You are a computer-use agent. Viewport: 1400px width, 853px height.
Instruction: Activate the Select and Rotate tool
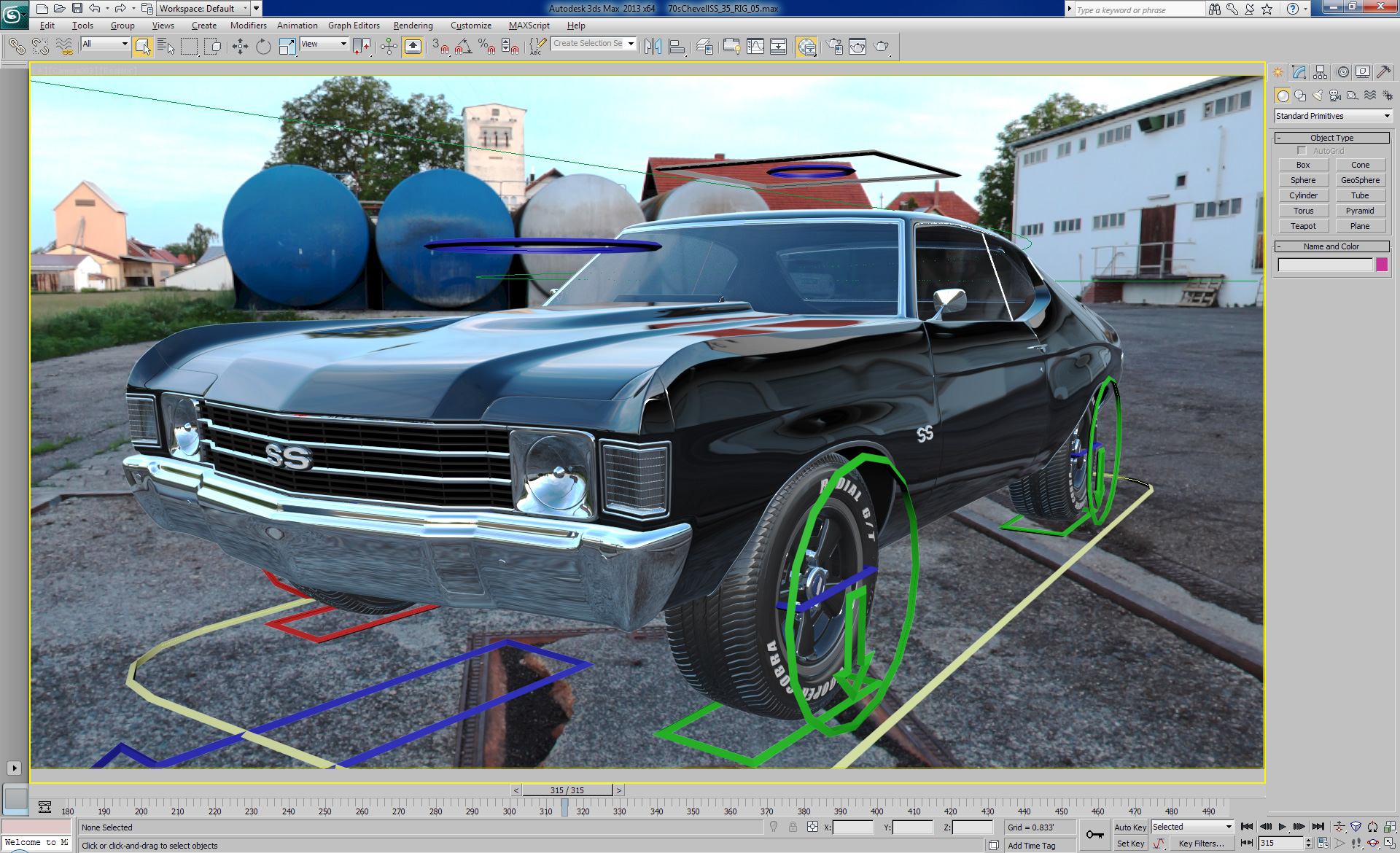click(262, 45)
